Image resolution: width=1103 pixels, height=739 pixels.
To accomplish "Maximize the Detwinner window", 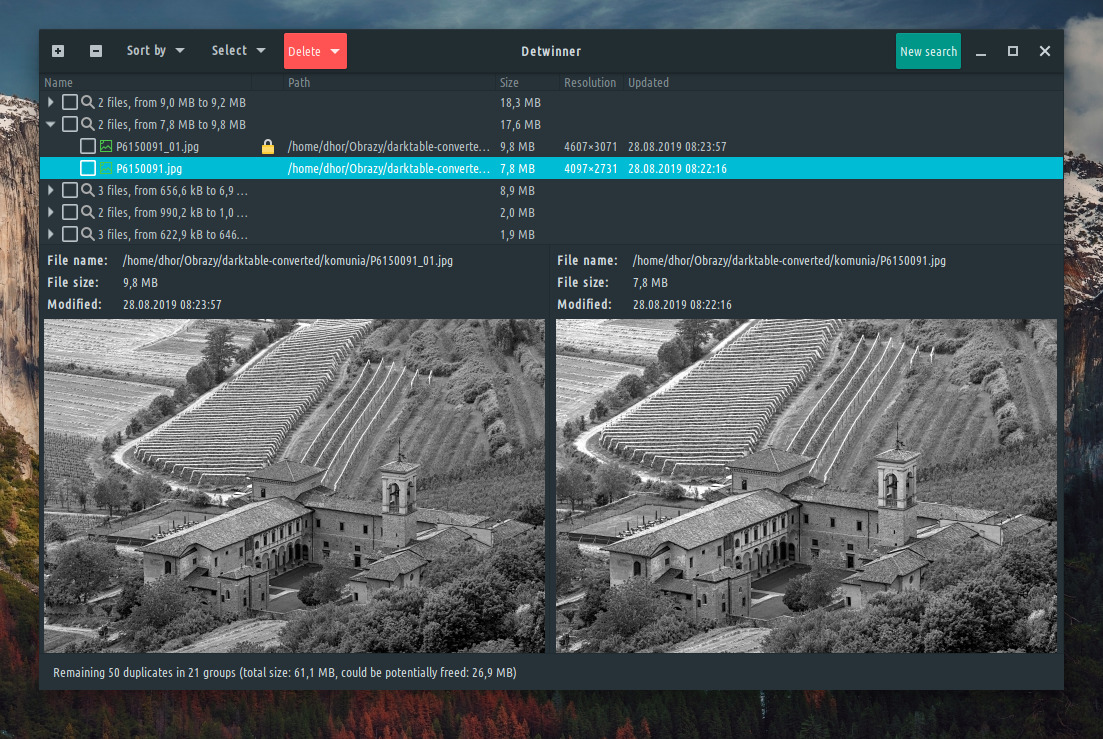I will pos(1013,51).
